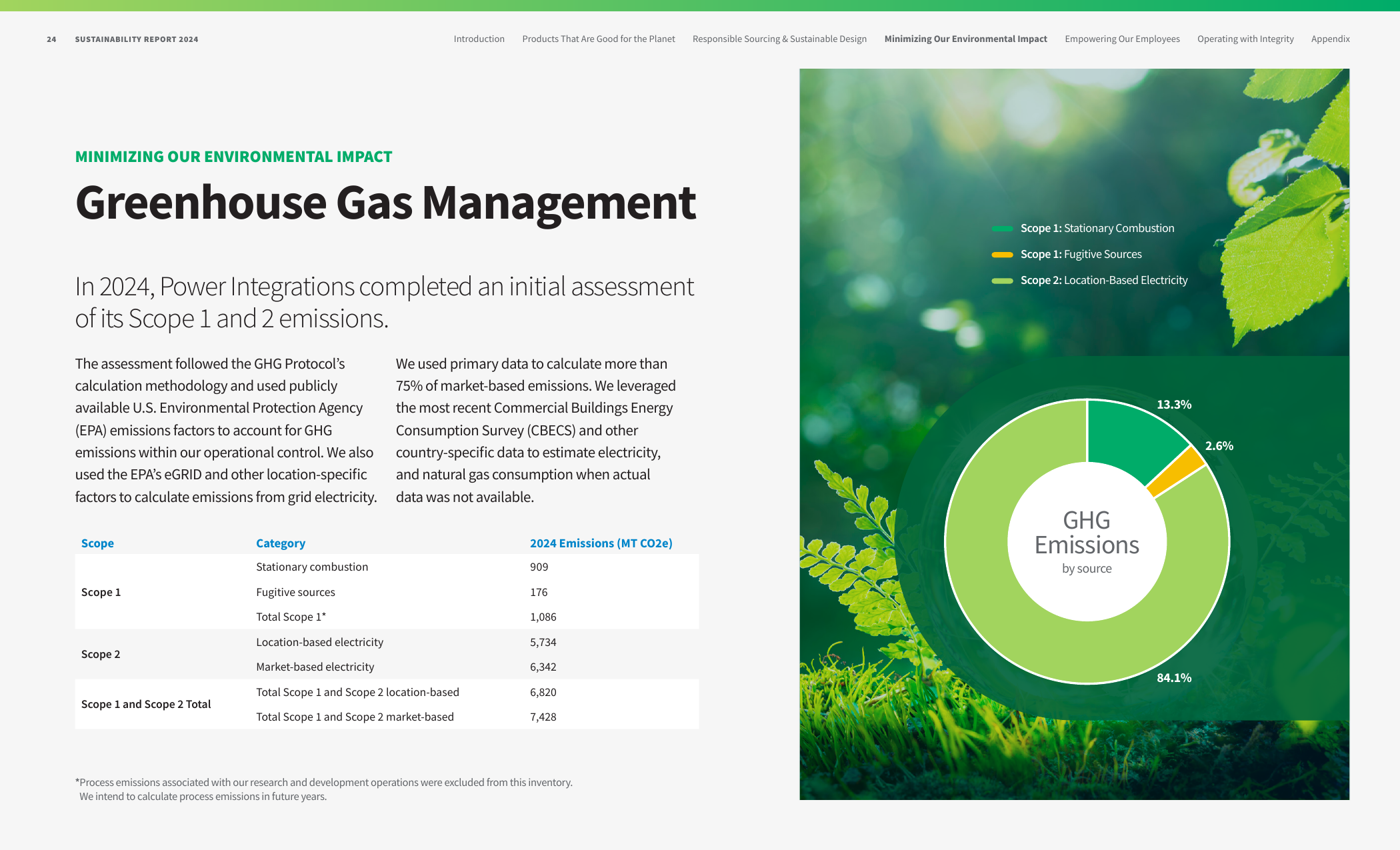Select the value 909 in the table
The width and height of the screenshot is (1400, 850).
pyautogui.click(x=539, y=567)
